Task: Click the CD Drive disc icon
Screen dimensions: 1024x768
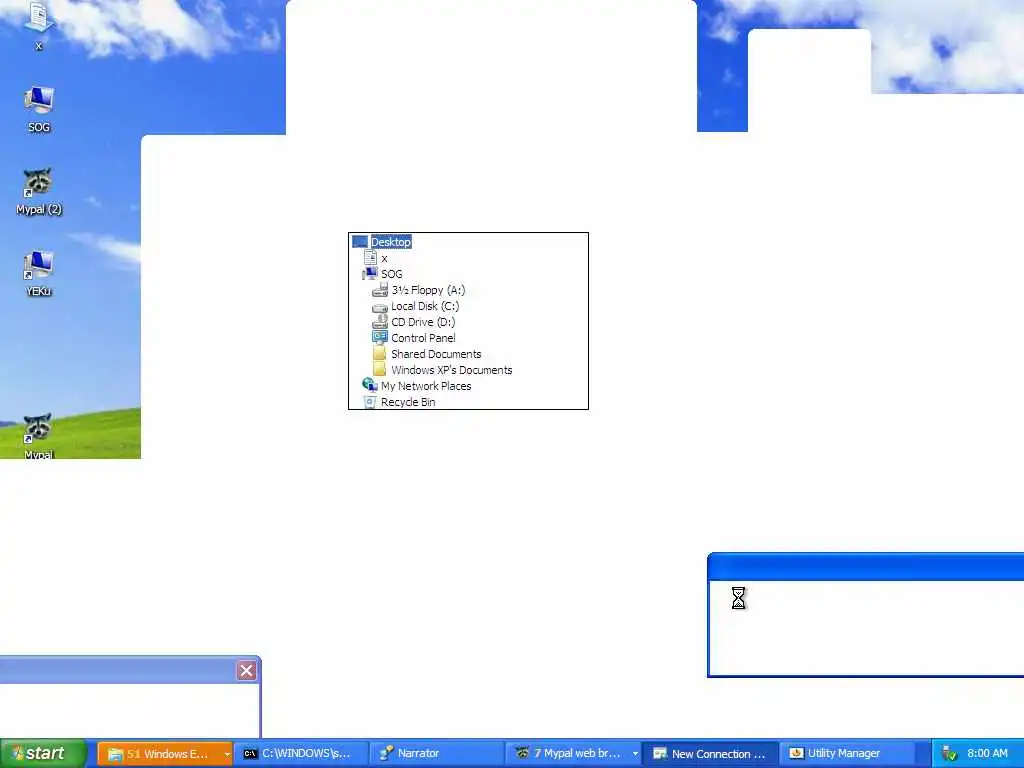Action: point(380,322)
